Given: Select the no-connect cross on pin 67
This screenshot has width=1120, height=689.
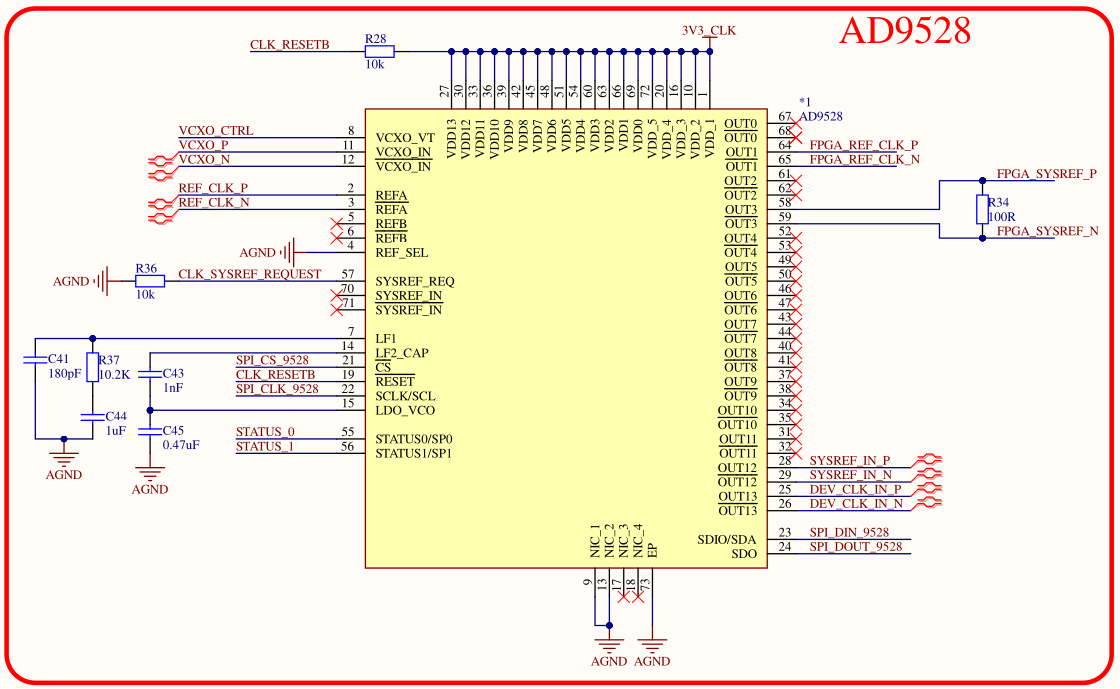Looking at the screenshot, I should click(796, 124).
